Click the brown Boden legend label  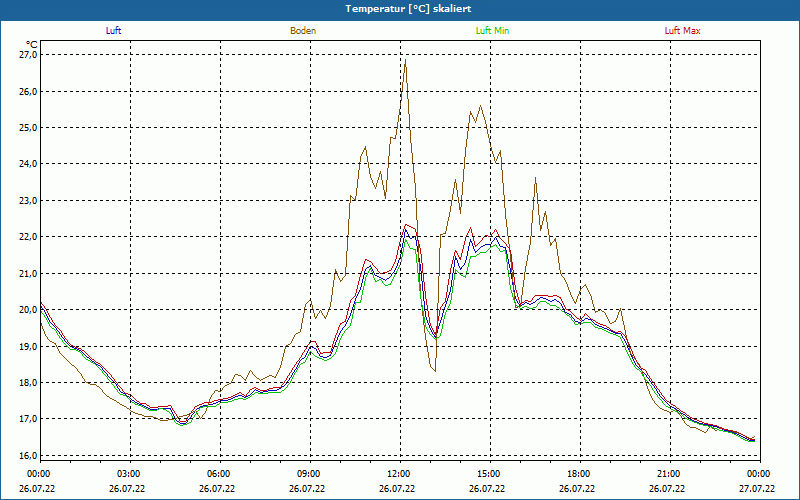(303, 31)
